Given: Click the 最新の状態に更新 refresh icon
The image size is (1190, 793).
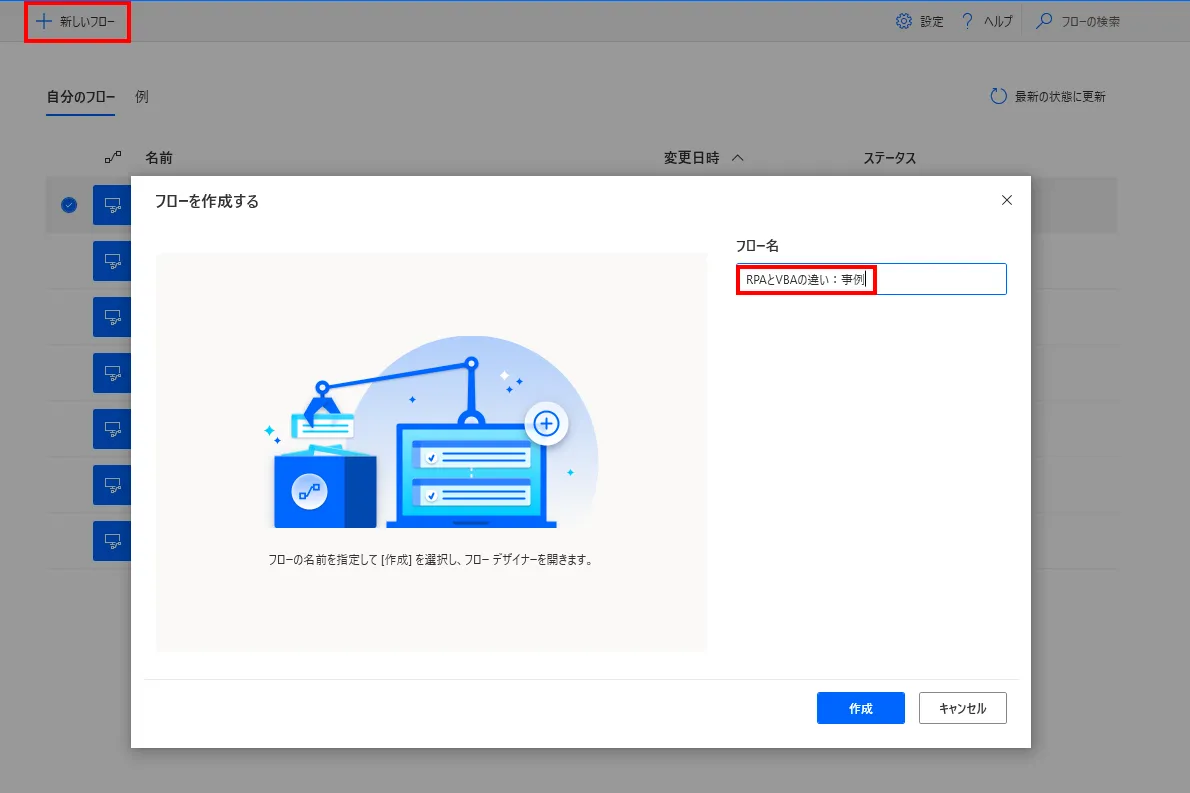Looking at the screenshot, I should (x=998, y=96).
